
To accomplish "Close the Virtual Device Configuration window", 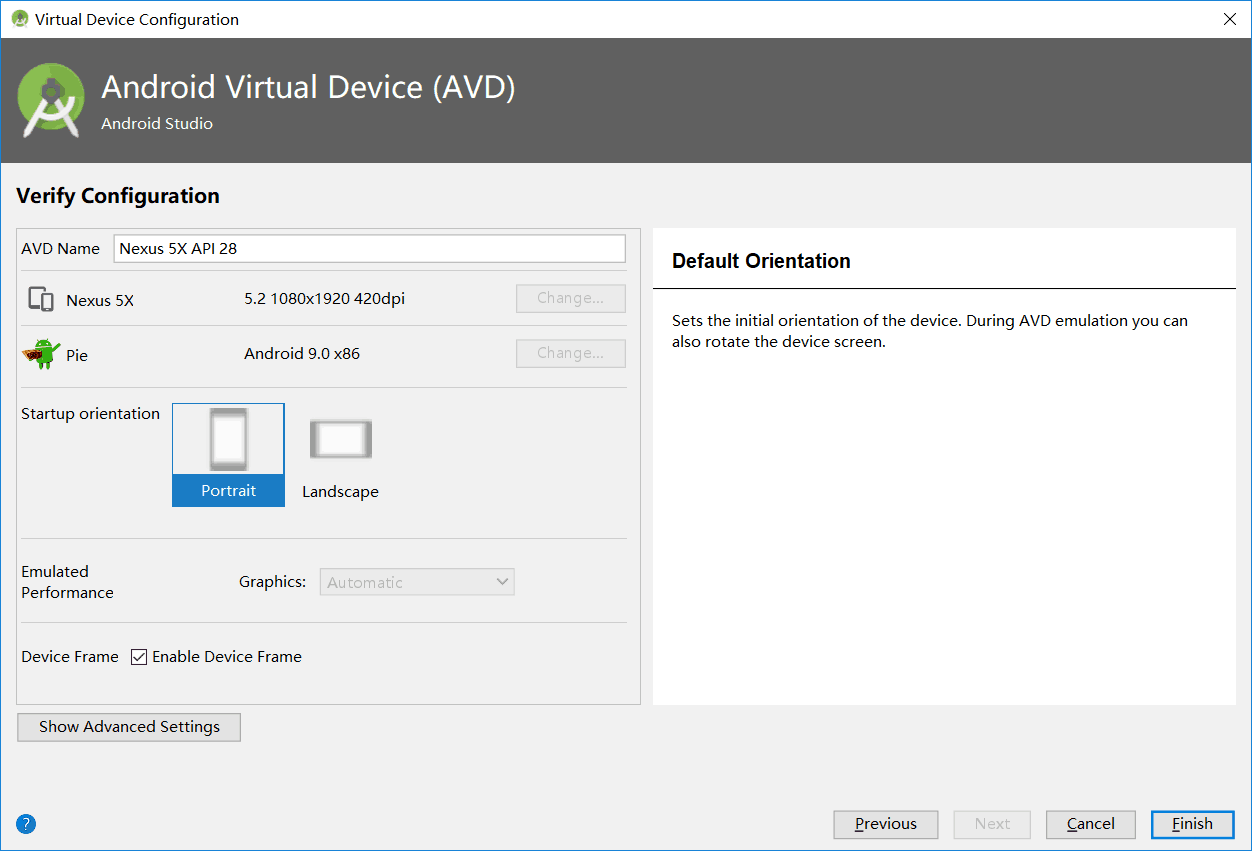I will click(x=1229, y=19).
